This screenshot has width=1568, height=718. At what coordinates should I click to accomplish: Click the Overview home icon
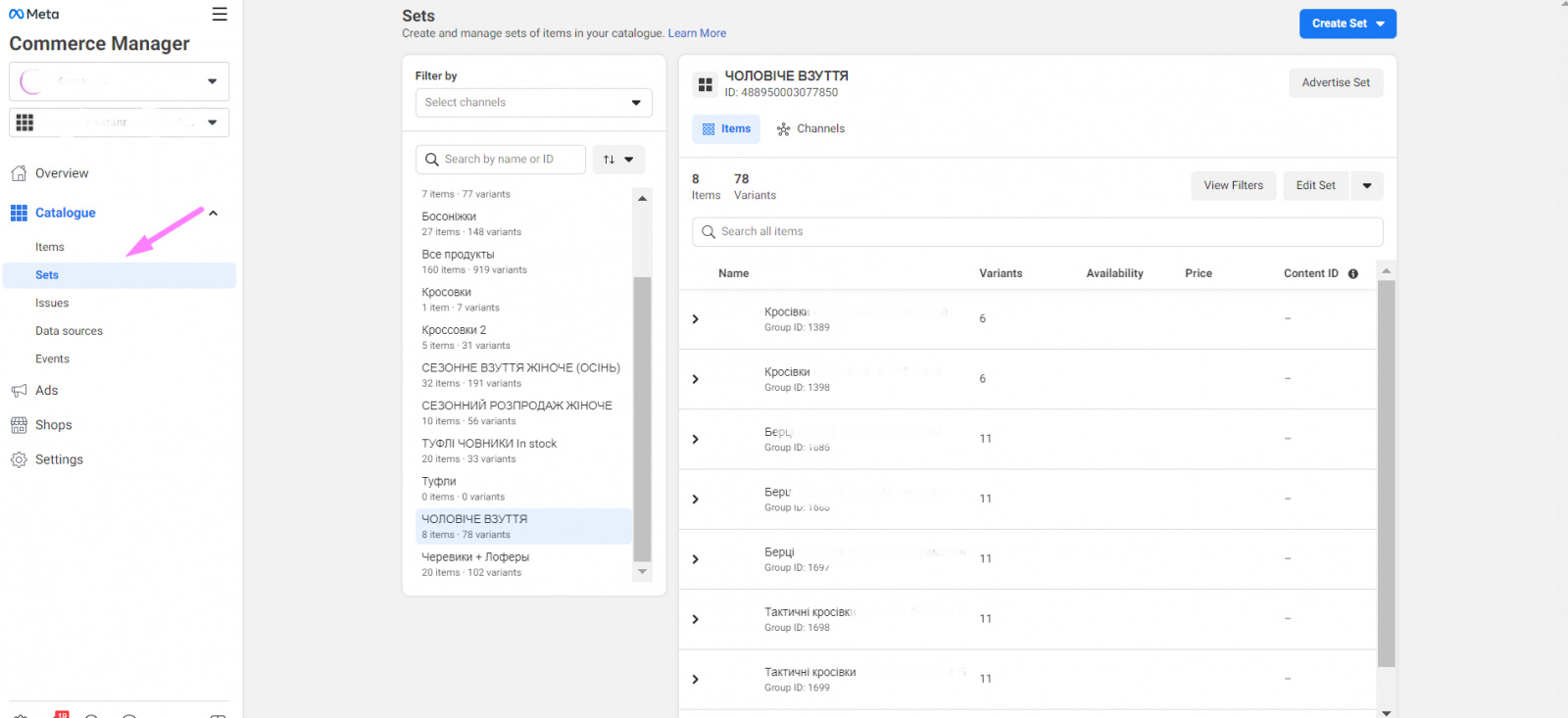click(x=19, y=173)
